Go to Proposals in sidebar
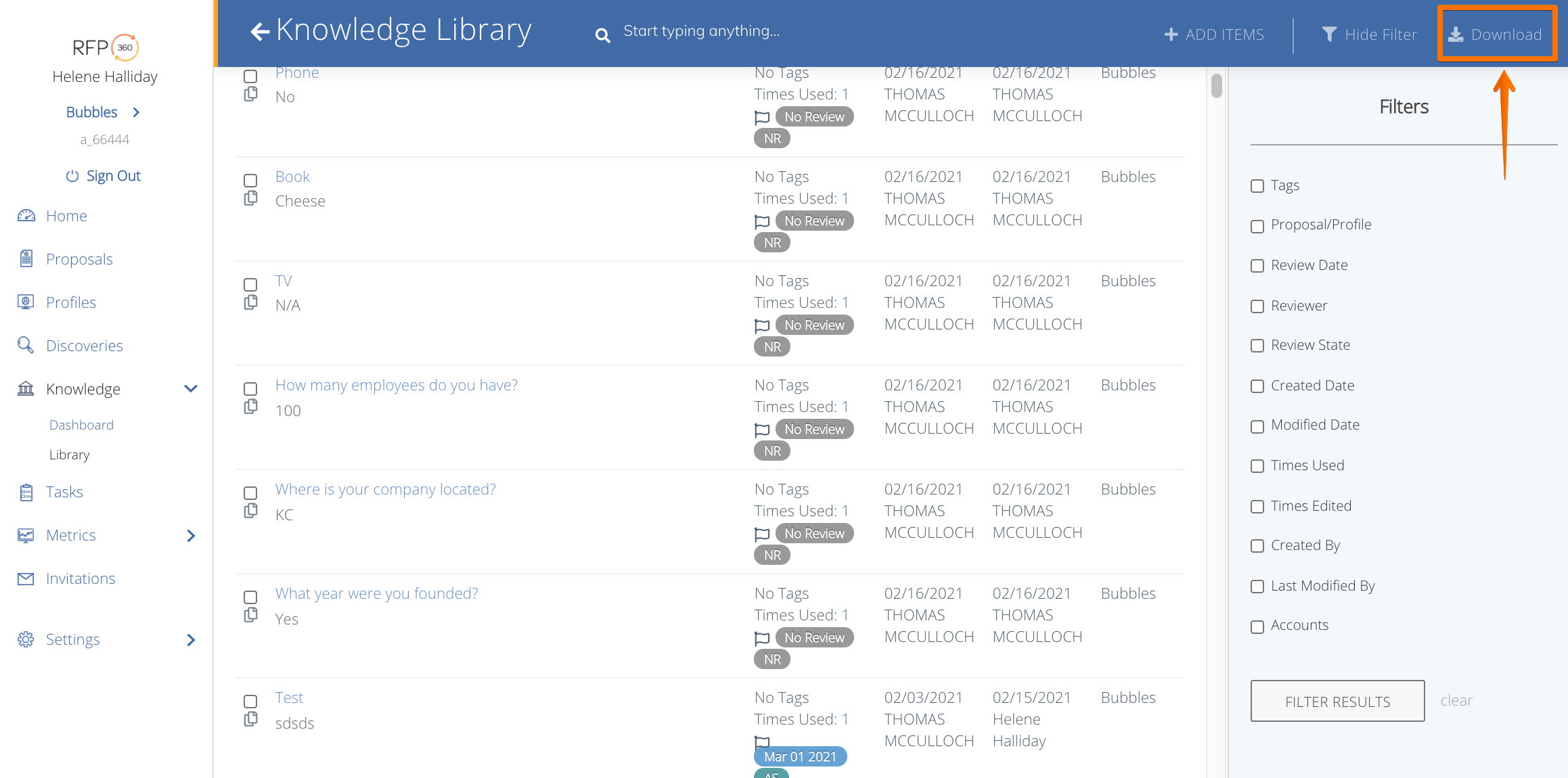 (79, 259)
